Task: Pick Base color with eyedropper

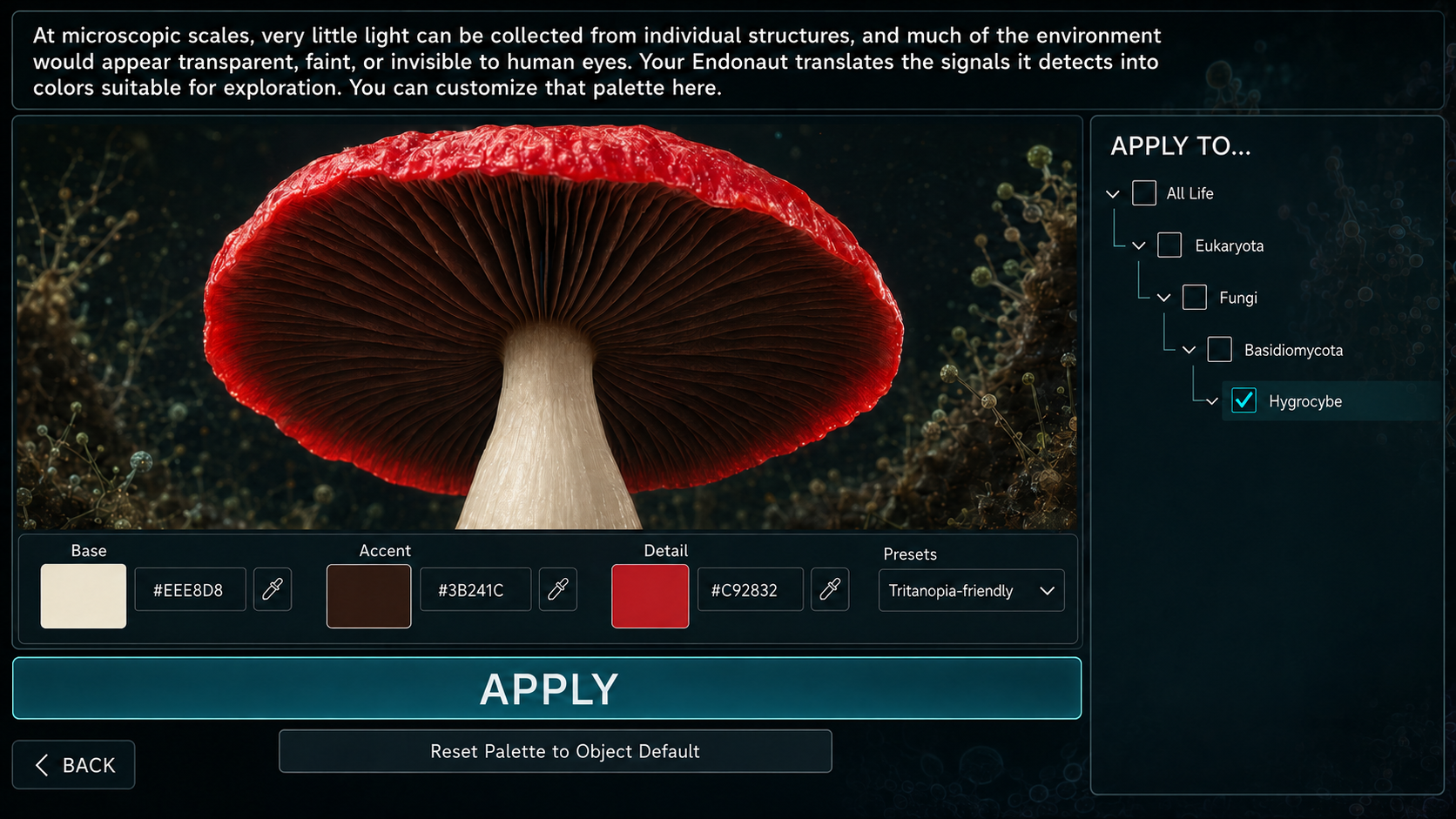Action: click(273, 589)
